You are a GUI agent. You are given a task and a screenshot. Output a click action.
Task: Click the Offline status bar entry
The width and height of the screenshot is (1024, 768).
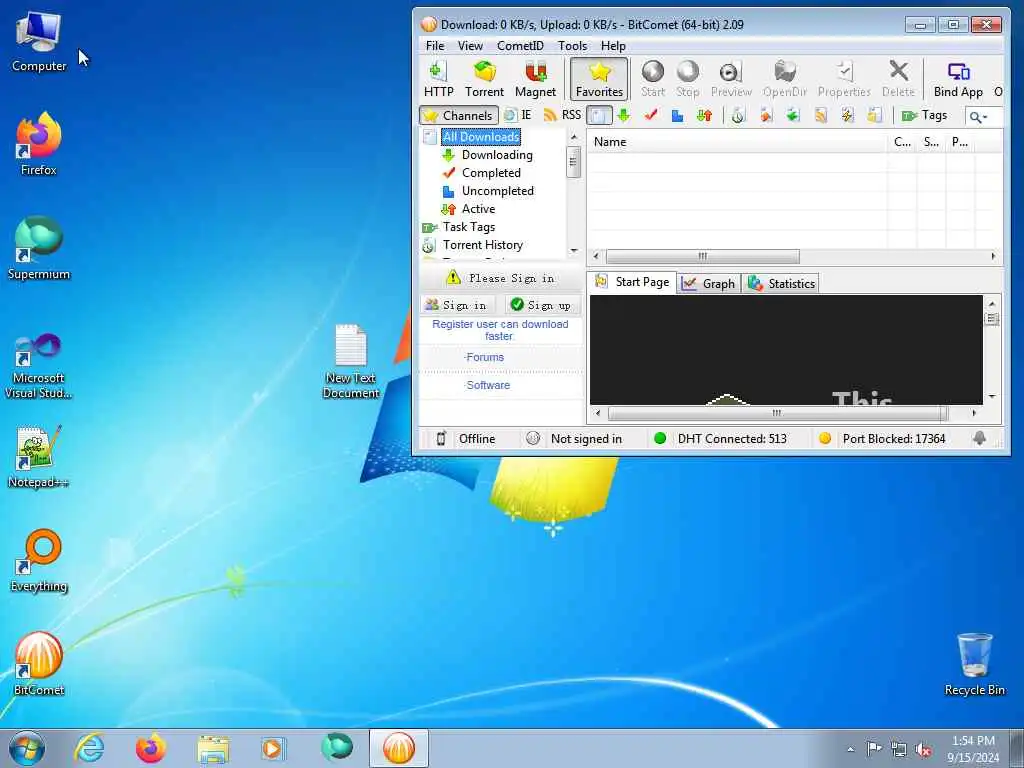pyautogui.click(x=466, y=439)
